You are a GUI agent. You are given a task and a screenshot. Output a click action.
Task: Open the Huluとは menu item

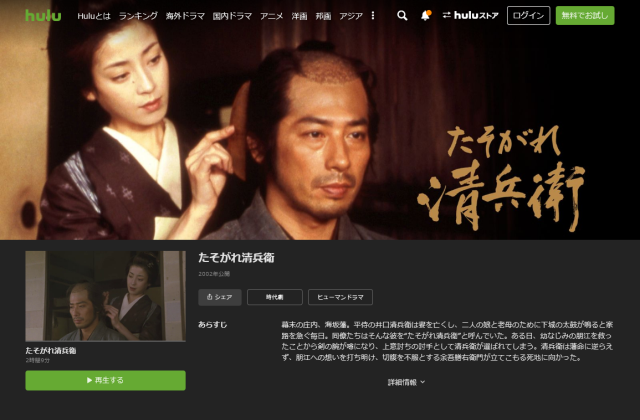94,16
